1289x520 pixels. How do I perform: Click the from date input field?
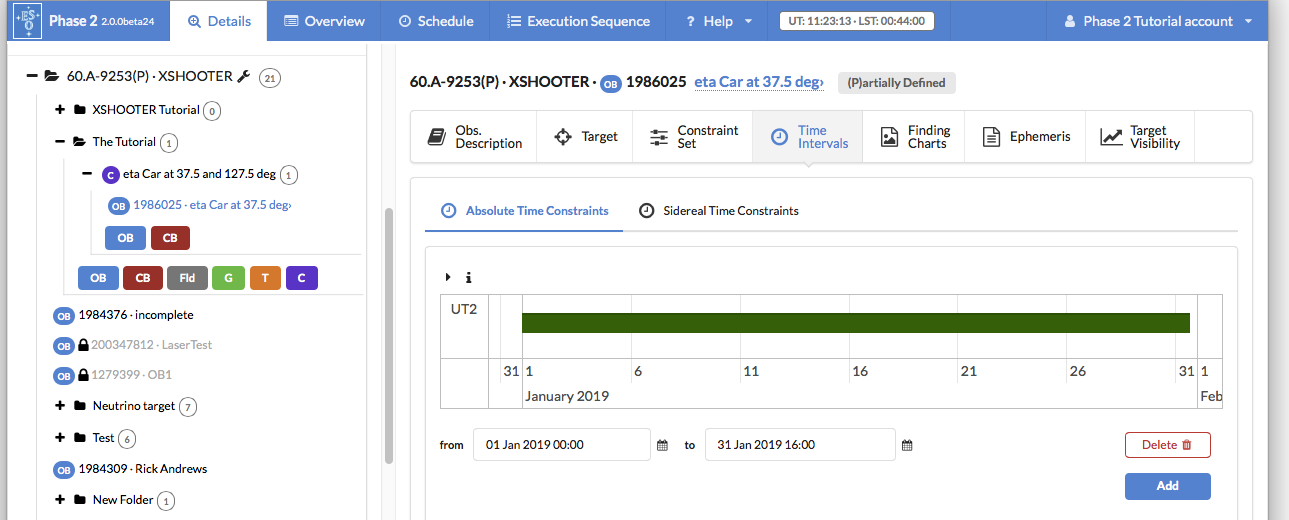click(x=561, y=445)
